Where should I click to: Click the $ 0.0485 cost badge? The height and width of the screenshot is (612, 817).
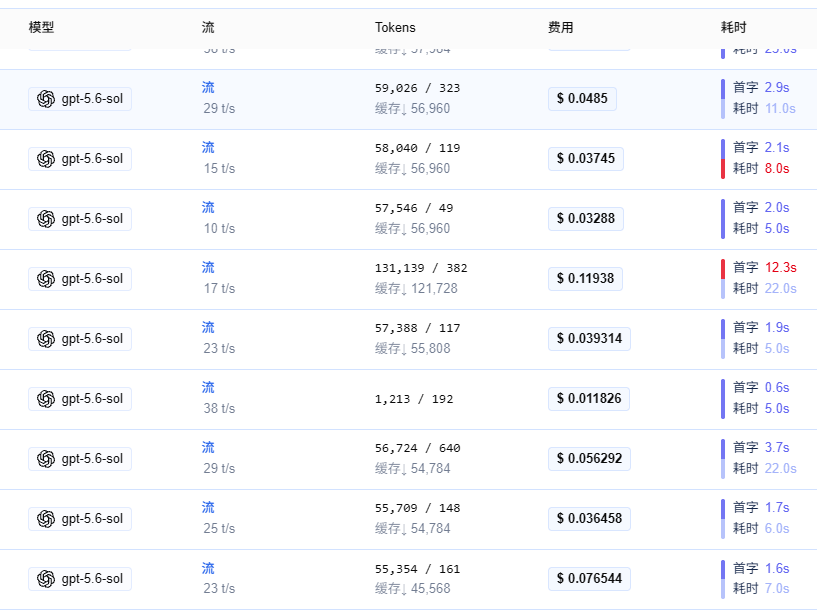tap(582, 98)
